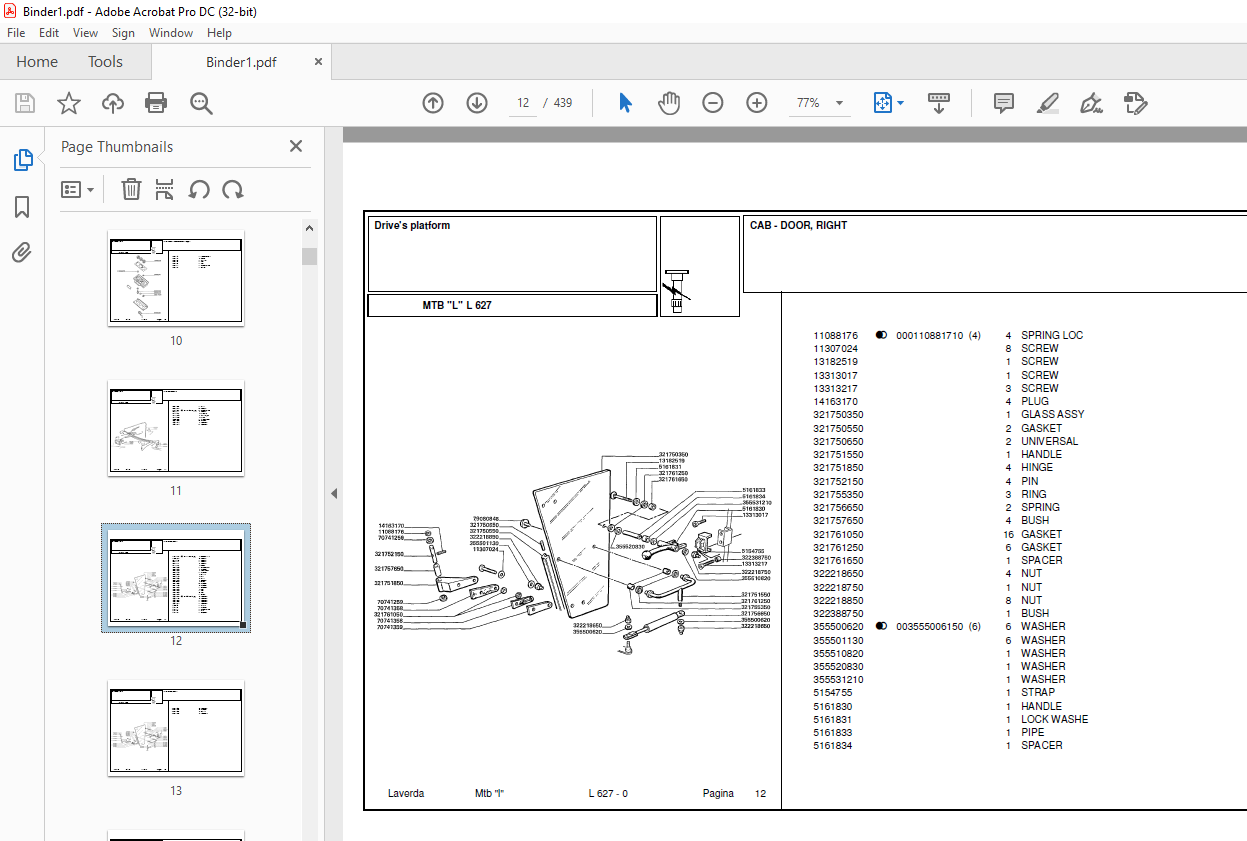The image size is (1247, 841).
Task: Click 'CAB - DOOR, RIGHT' heading text
Action: pos(798,226)
